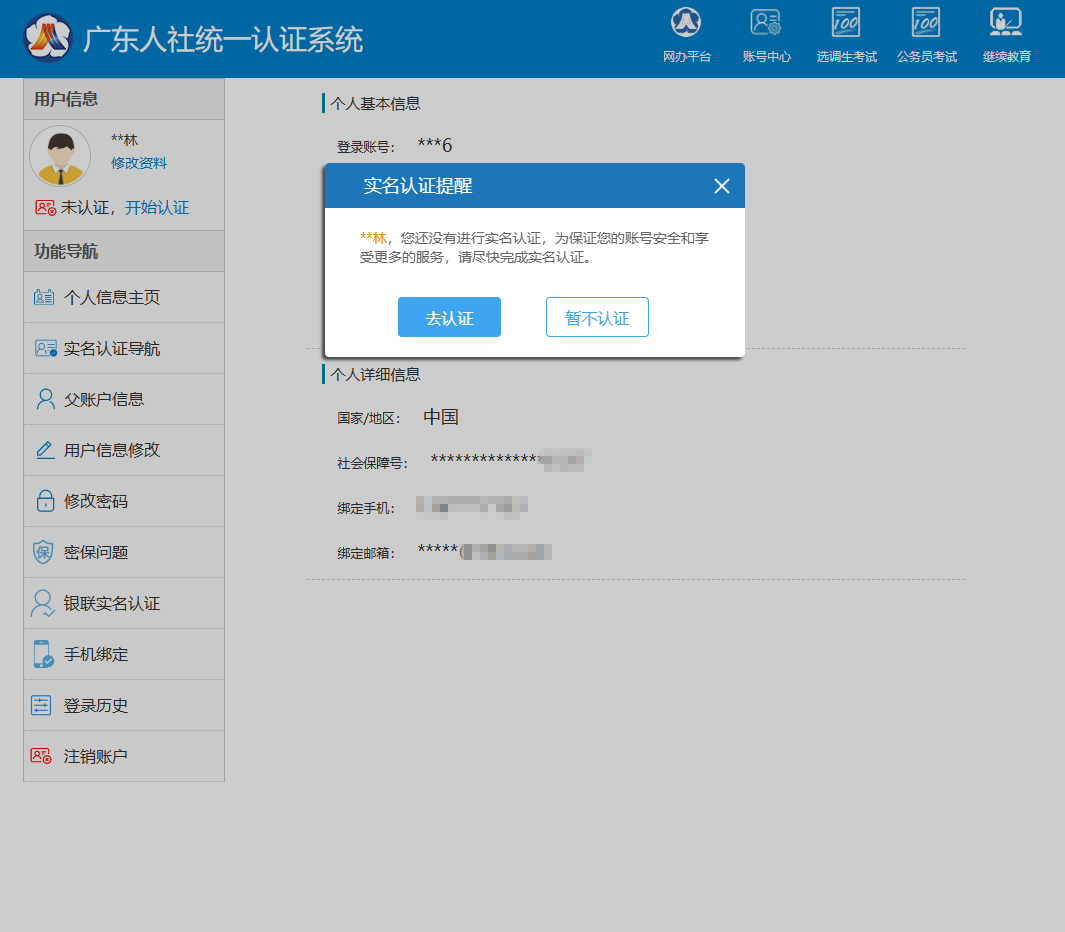1065x932 pixels.
Task: Choose the 暂不认证 button
Action: pyautogui.click(x=597, y=318)
